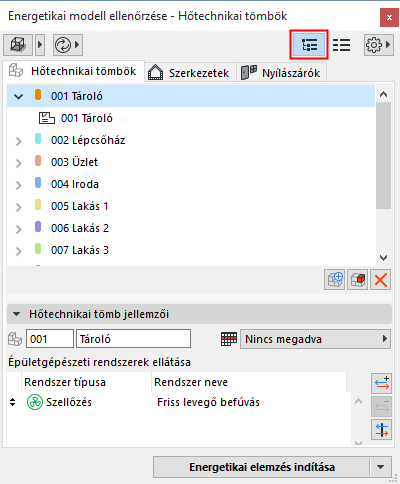400x484 pixels.
Task: Click add new thermal block icon
Action: tap(335, 280)
